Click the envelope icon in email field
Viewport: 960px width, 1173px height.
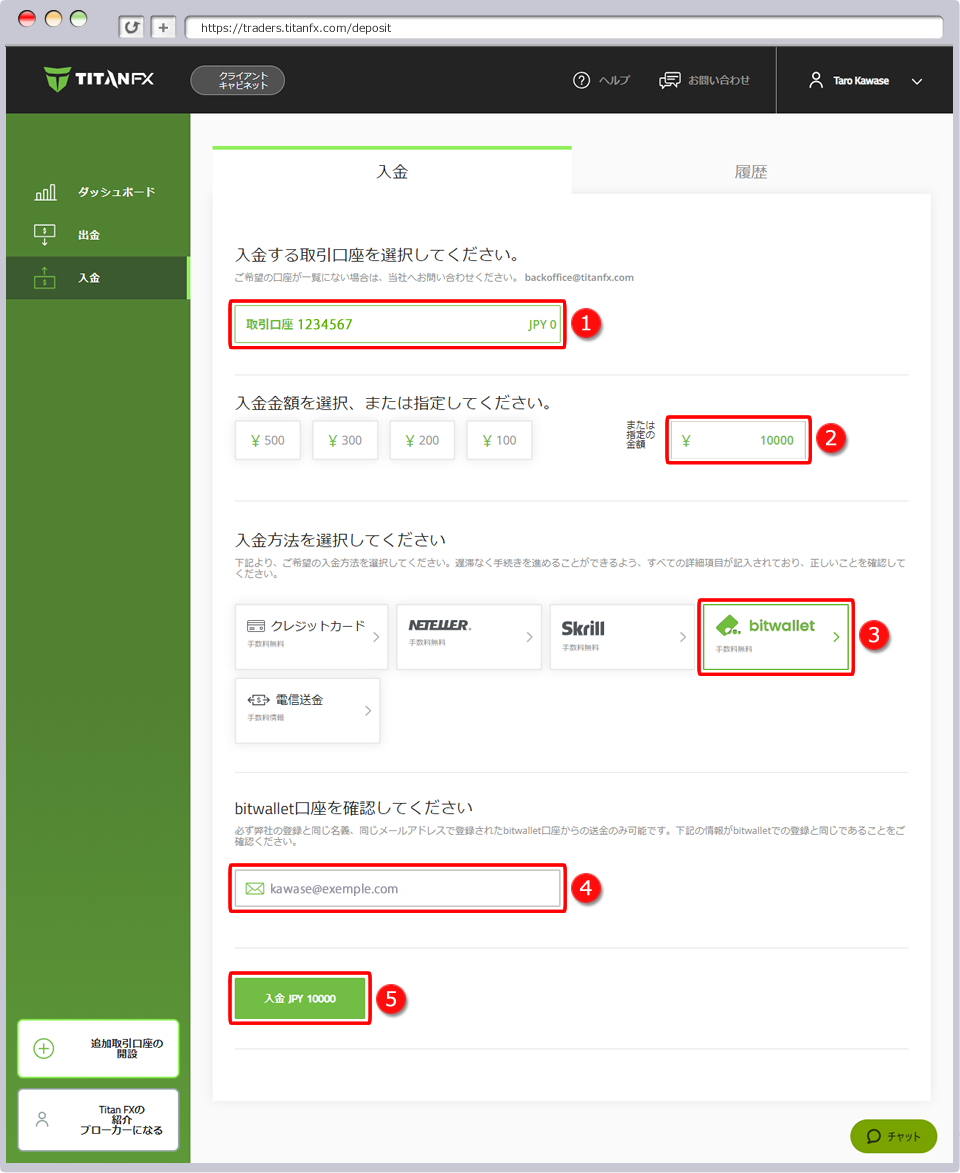tap(255, 889)
